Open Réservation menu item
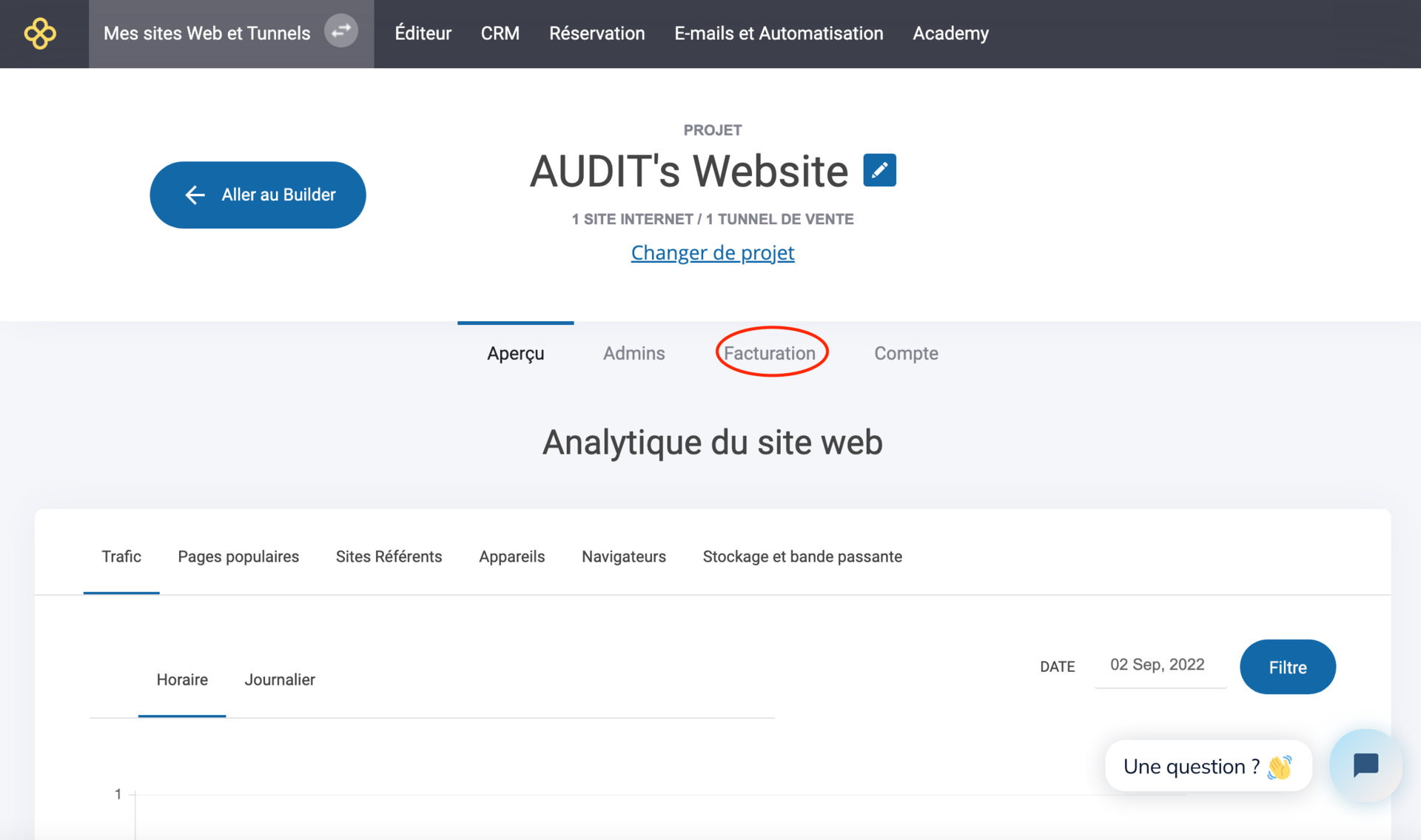This screenshot has width=1421, height=840. coord(597,33)
